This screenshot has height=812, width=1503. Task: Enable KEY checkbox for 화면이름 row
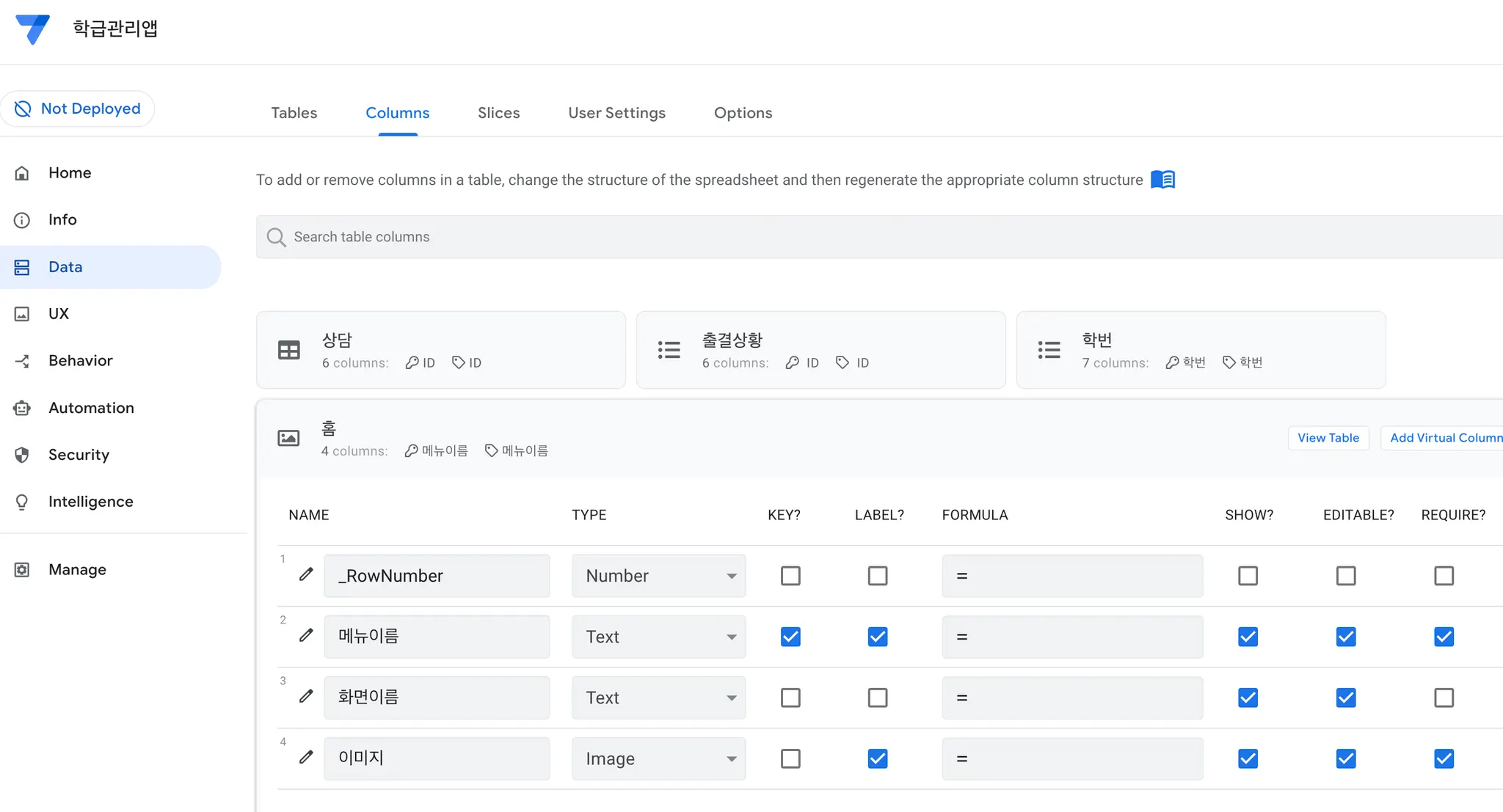790,698
